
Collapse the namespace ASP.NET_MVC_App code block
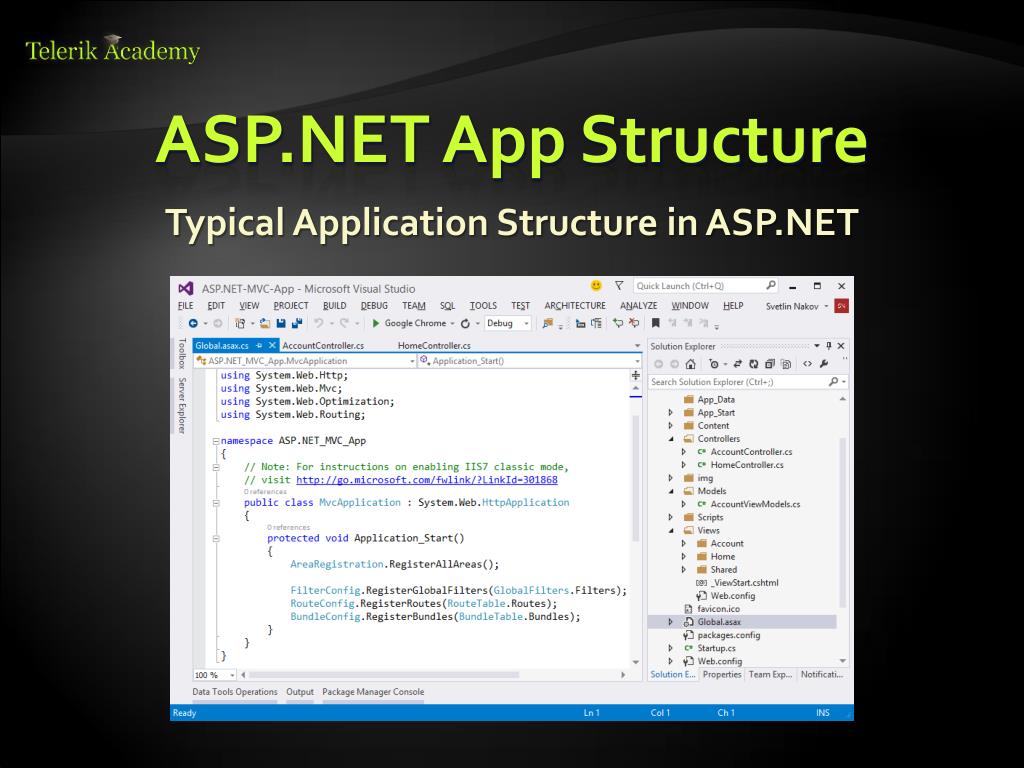pos(216,441)
